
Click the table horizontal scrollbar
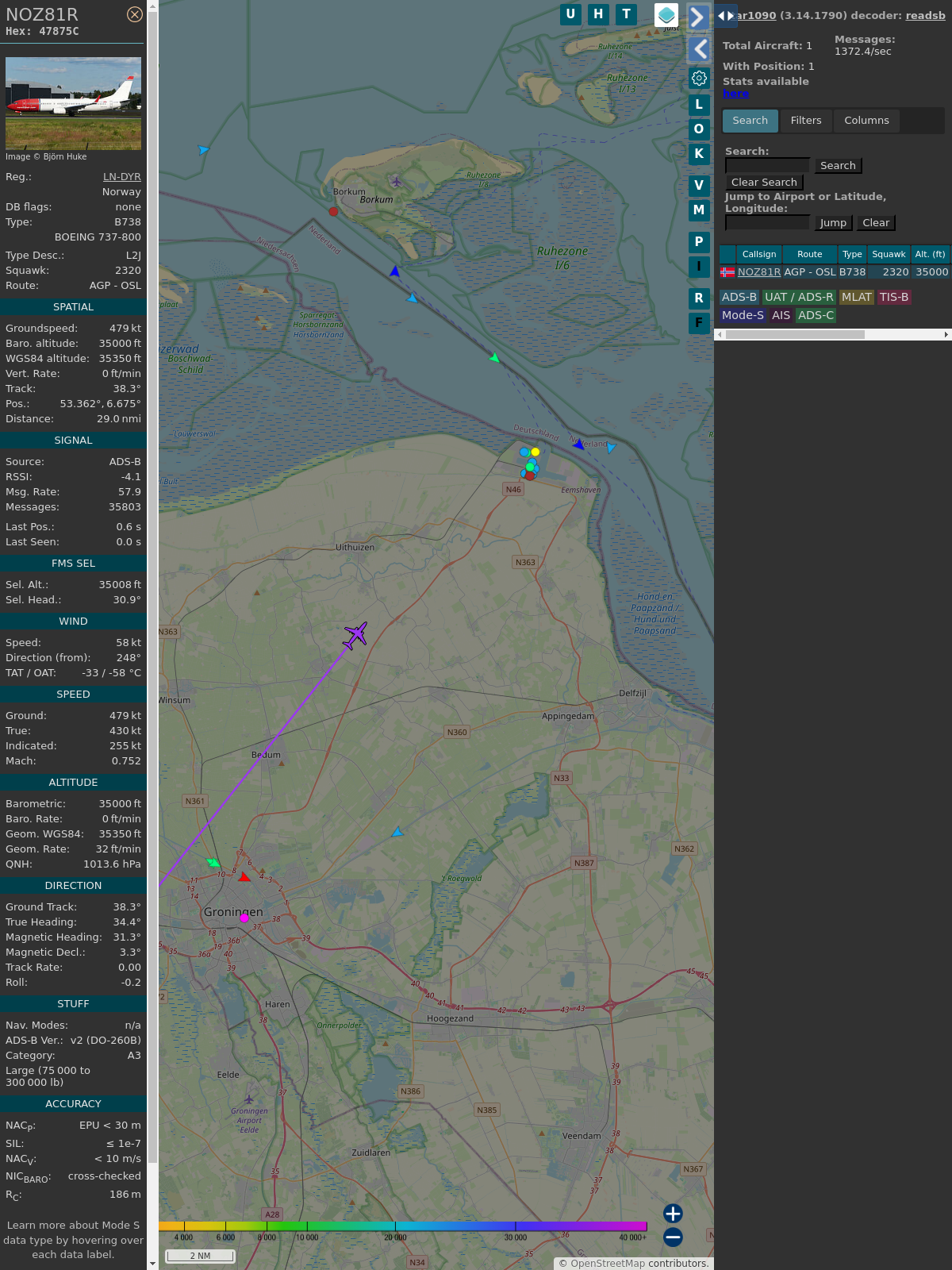[x=795, y=335]
